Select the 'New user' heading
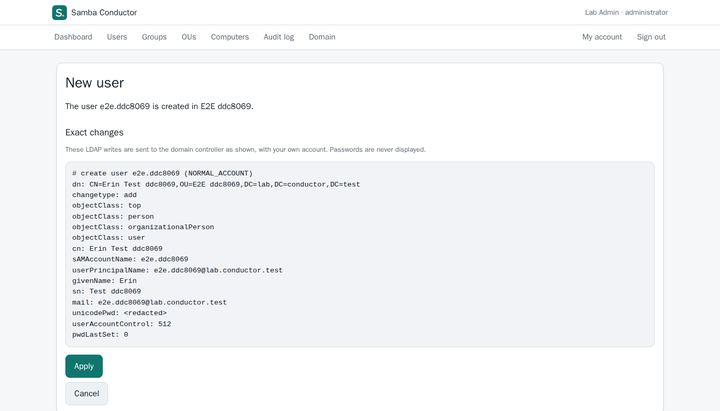 [x=95, y=83]
